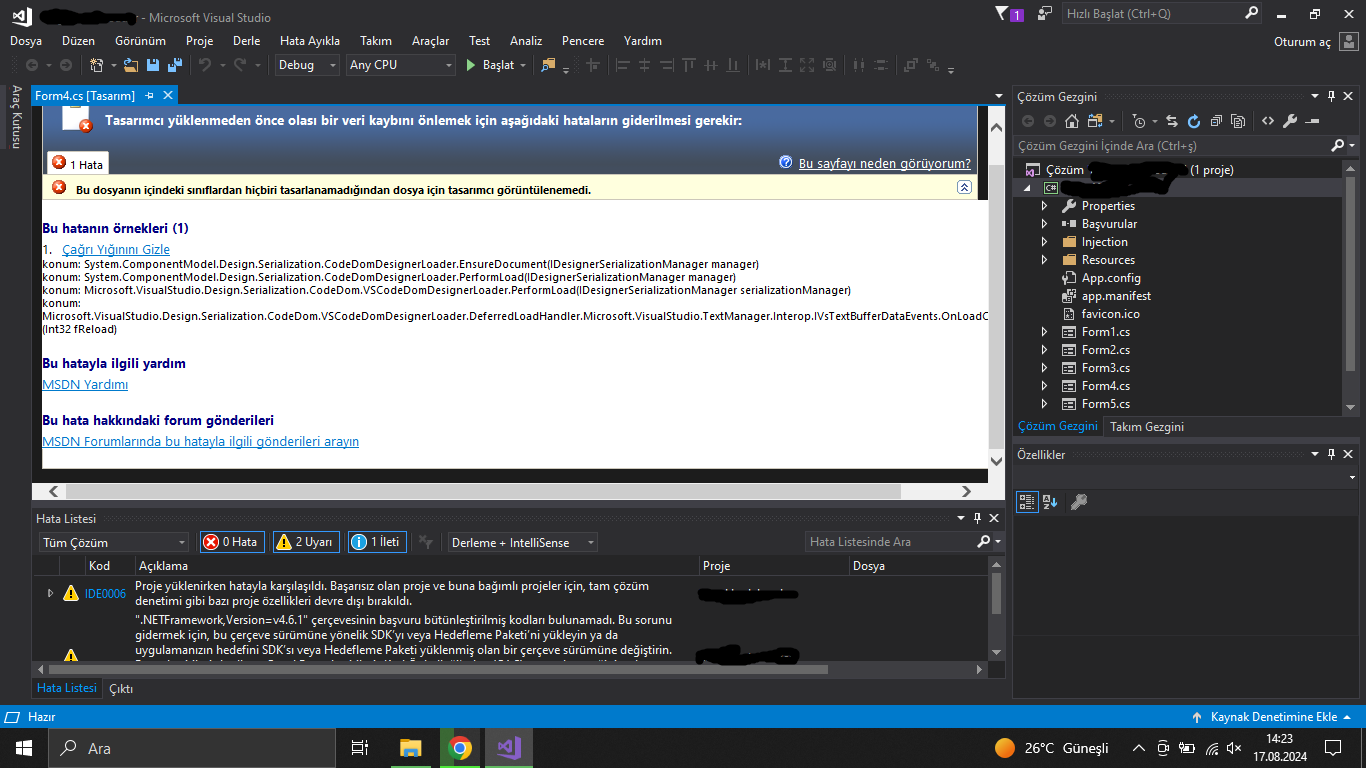Switch to the Takım Gezgini tab

1147,427
